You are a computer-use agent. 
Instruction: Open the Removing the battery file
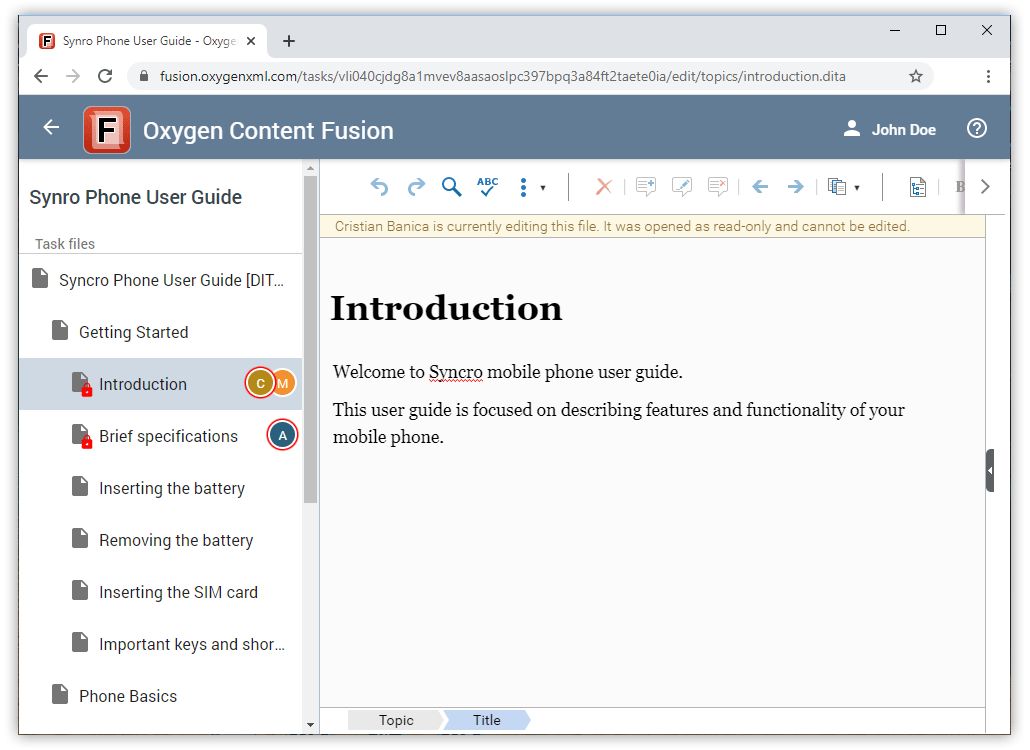click(x=161, y=540)
